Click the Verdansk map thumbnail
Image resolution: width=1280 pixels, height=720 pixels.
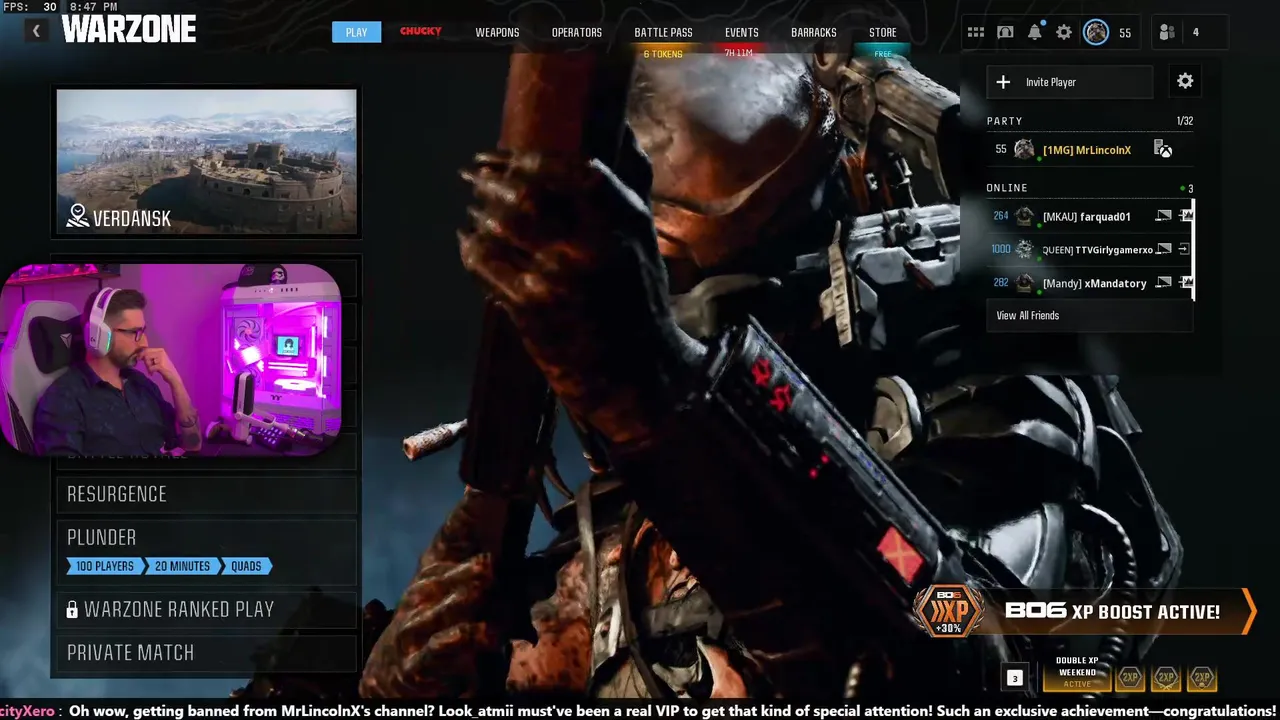point(206,162)
